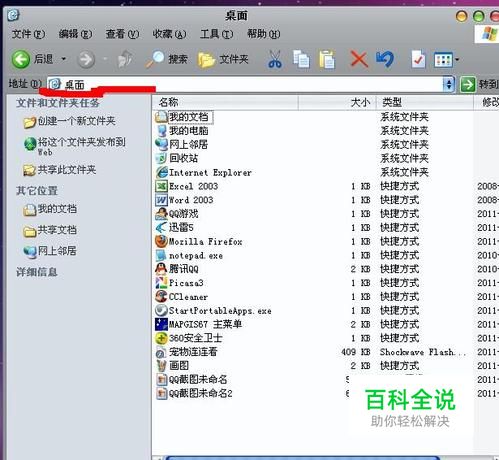Collapse the 其它位置 section
499x460 pixels.
37,191
